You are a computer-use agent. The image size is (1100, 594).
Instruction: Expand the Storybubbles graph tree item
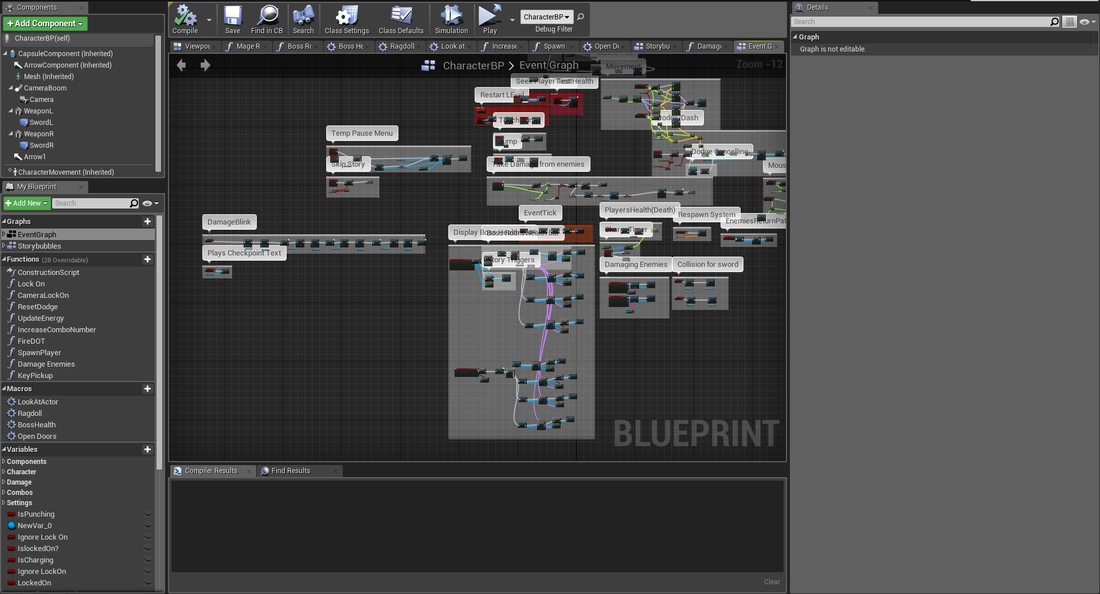(x=4, y=246)
